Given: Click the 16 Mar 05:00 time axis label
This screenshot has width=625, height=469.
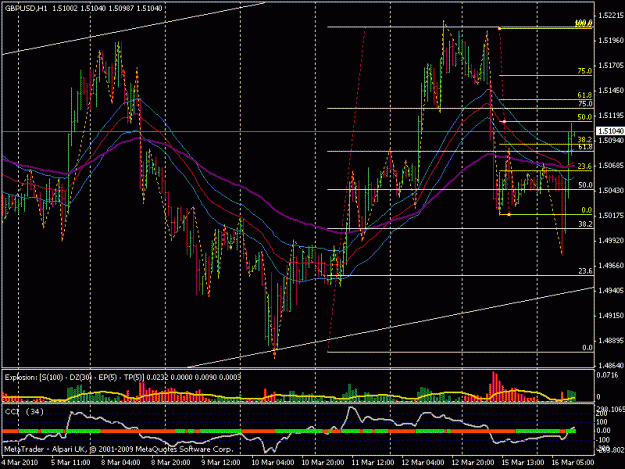Looking at the screenshot, I should [573, 463].
